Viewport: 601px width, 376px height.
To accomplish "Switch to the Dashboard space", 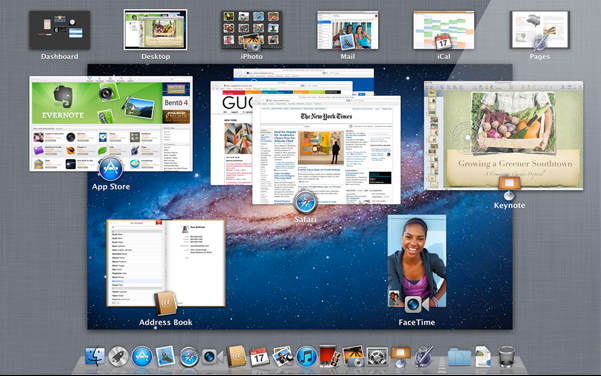I will click(60, 30).
